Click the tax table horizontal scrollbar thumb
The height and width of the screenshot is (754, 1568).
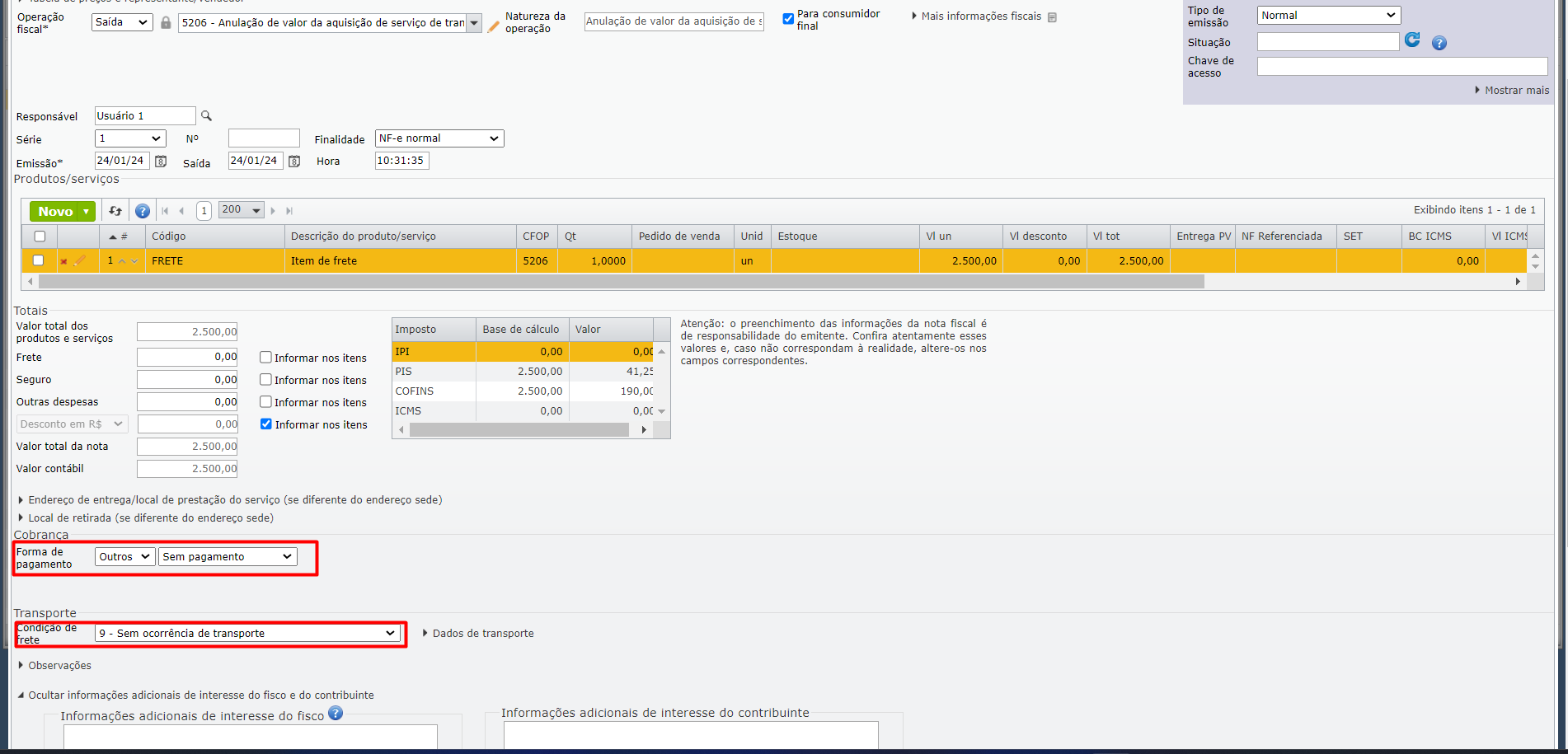[519, 430]
